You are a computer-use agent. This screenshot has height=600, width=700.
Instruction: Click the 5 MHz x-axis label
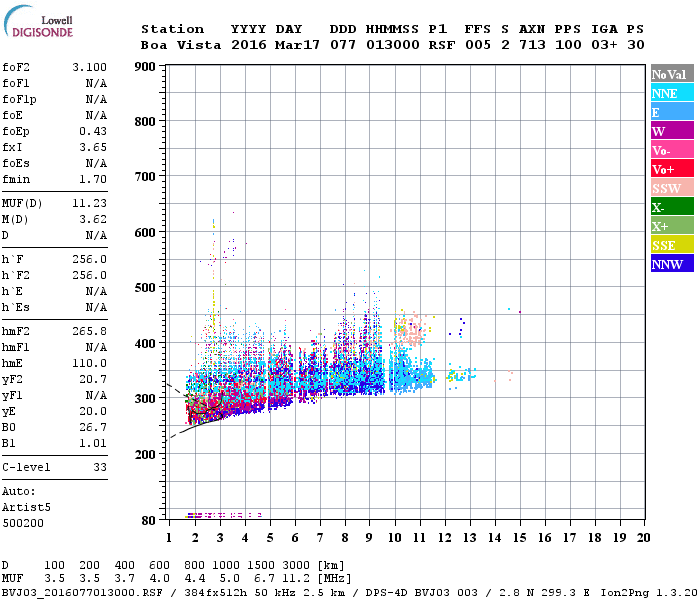270,538
